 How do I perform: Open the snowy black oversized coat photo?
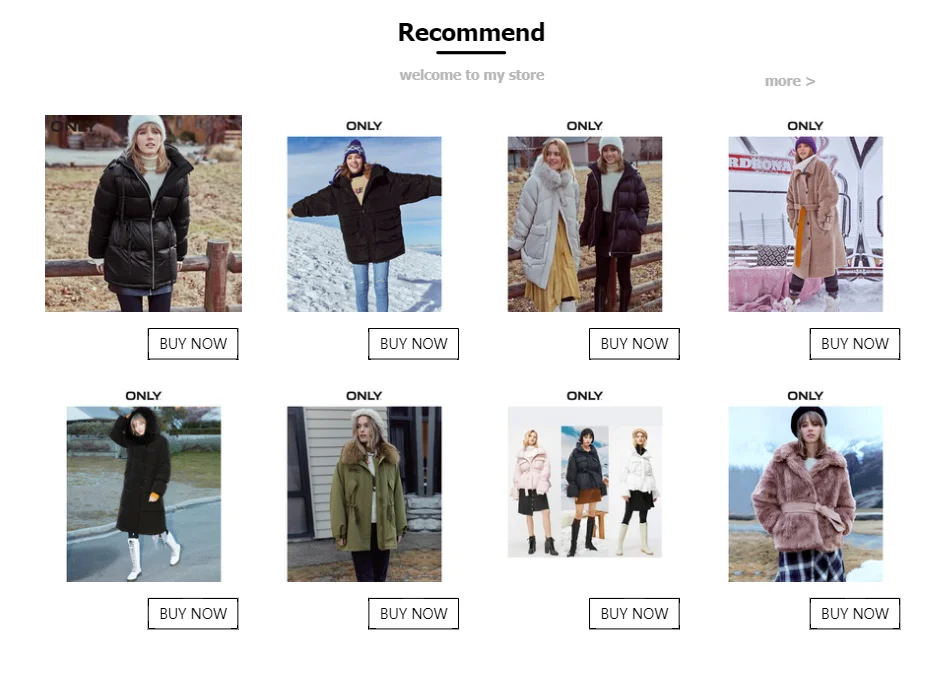tap(364, 224)
